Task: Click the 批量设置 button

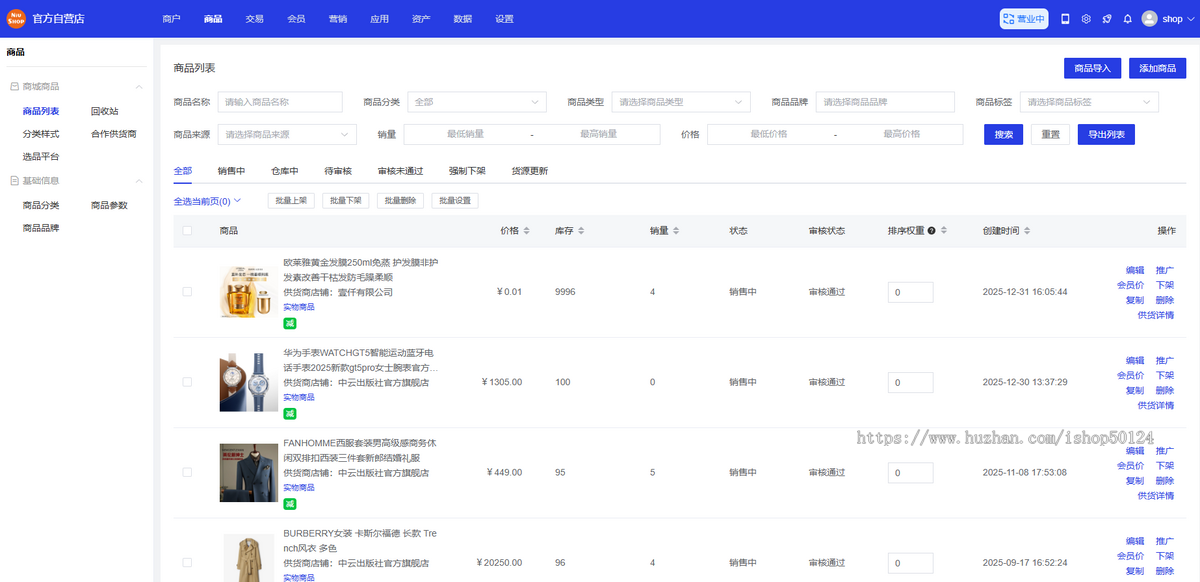Action: pos(455,201)
